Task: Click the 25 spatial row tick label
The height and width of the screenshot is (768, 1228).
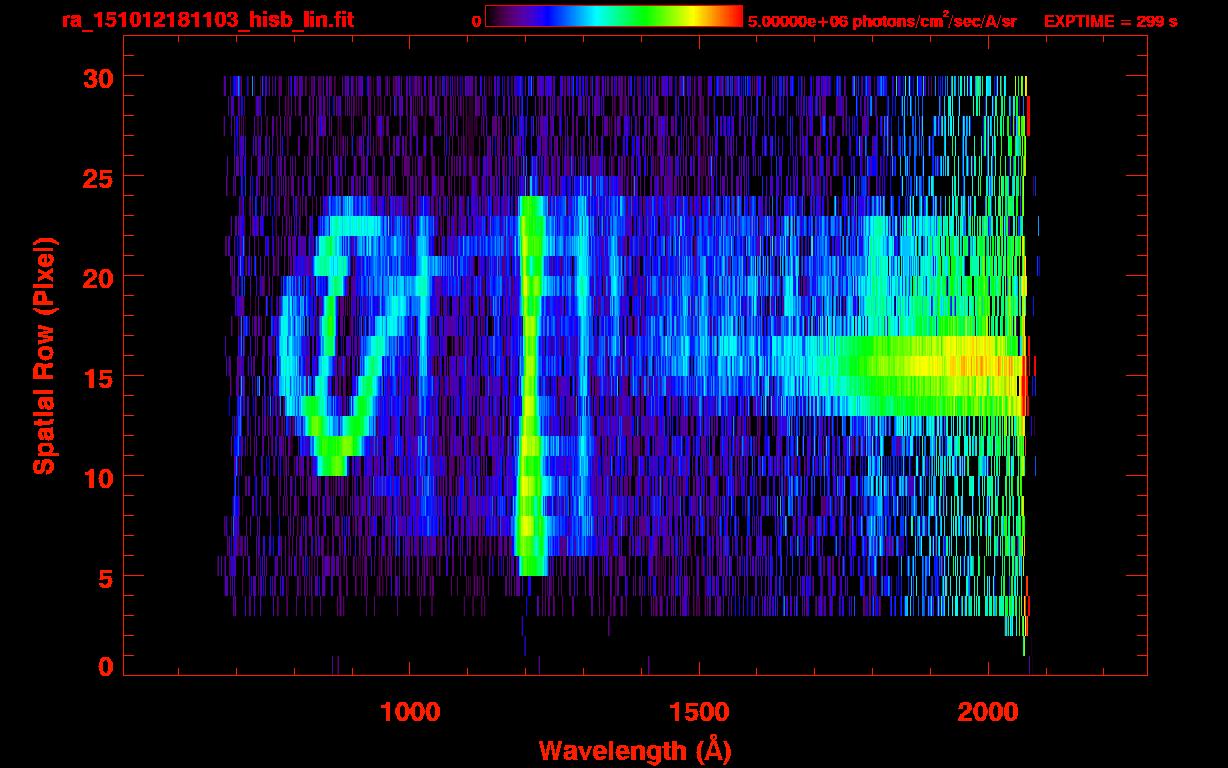Action: pos(97,177)
